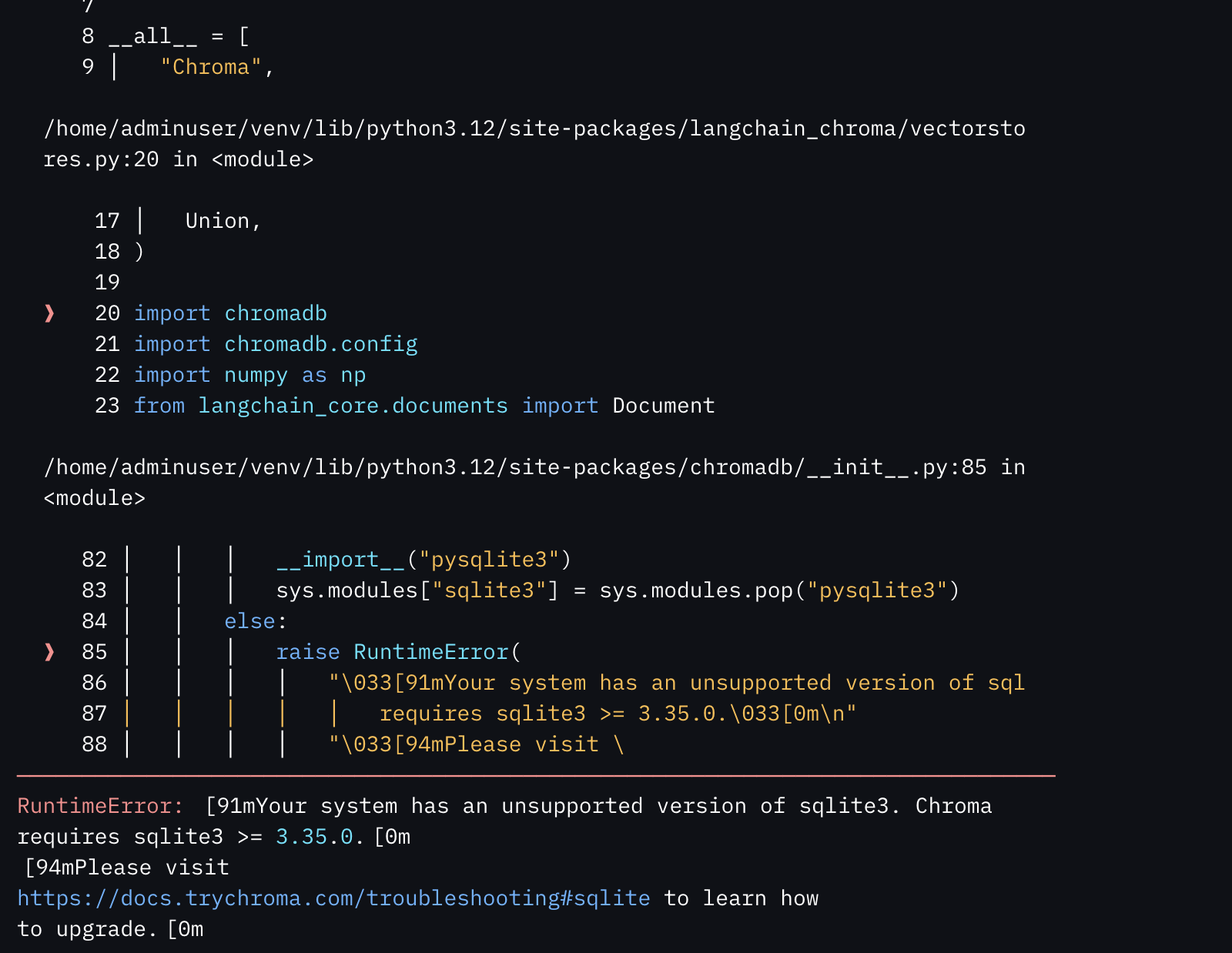The height and width of the screenshot is (953, 1232).
Task: Click 'import numpy as np' line
Action: point(249,375)
